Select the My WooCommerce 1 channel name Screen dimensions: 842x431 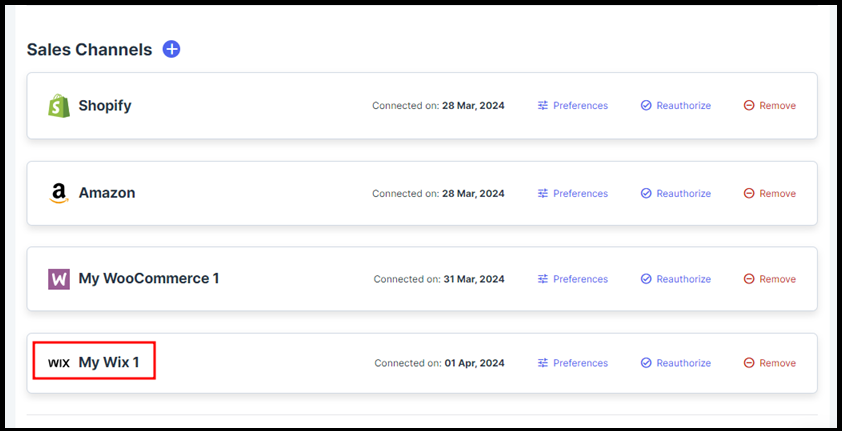click(x=148, y=279)
